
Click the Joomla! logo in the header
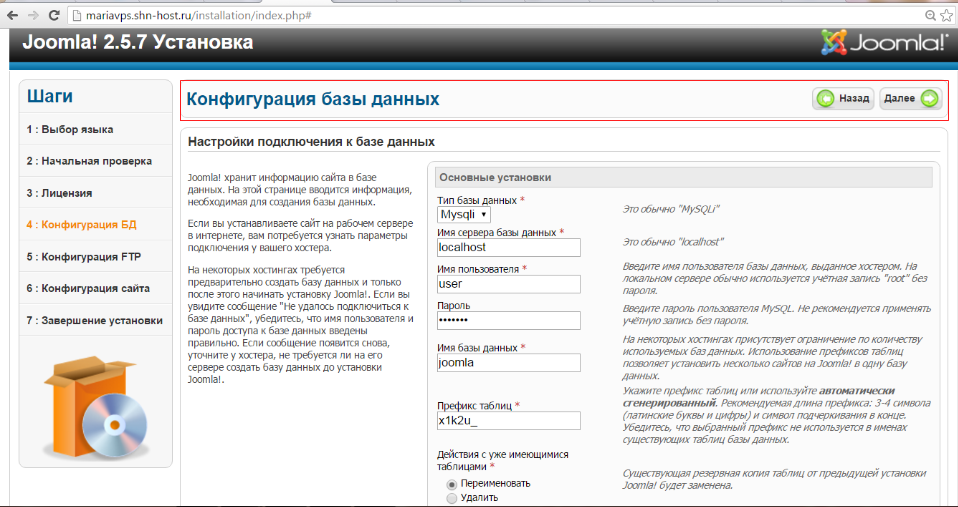tap(883, 43)
